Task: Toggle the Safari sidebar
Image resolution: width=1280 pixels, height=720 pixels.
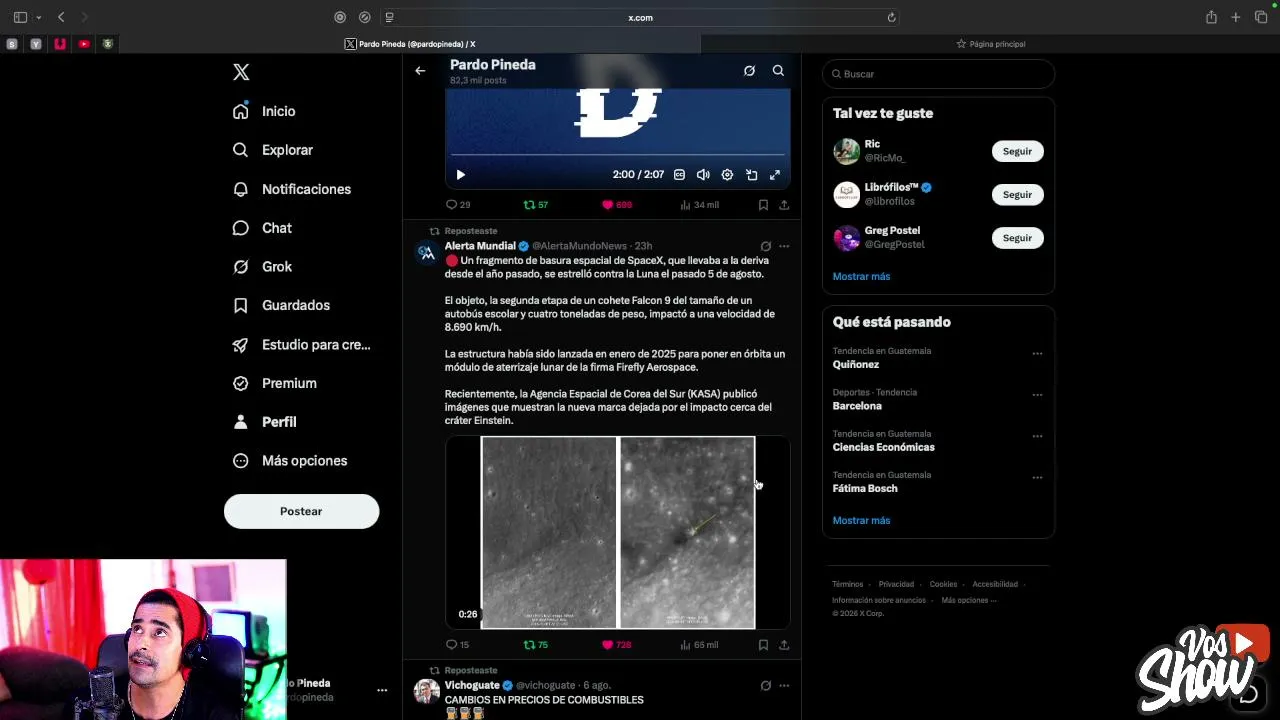Action: (x=20, y=17)
